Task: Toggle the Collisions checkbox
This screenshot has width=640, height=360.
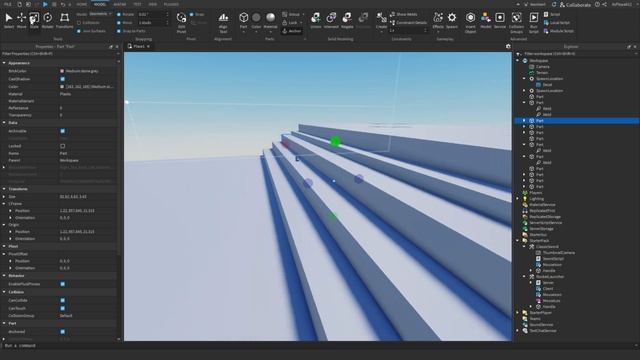Action: (79, 23)
